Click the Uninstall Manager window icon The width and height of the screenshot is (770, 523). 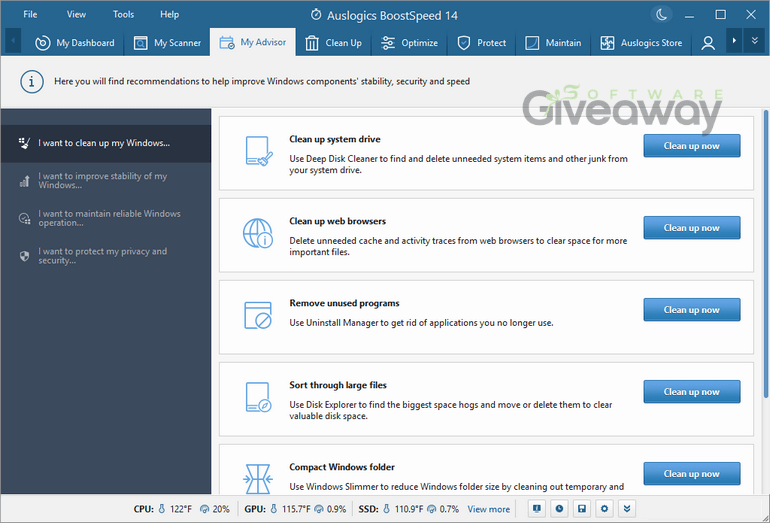258,315
